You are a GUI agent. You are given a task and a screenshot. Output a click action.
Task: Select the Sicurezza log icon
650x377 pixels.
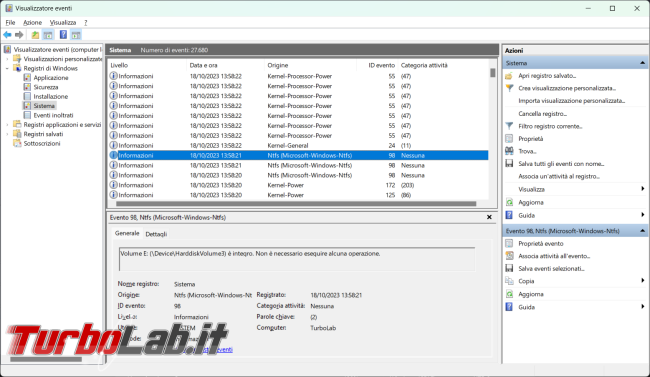pos(27,87)
